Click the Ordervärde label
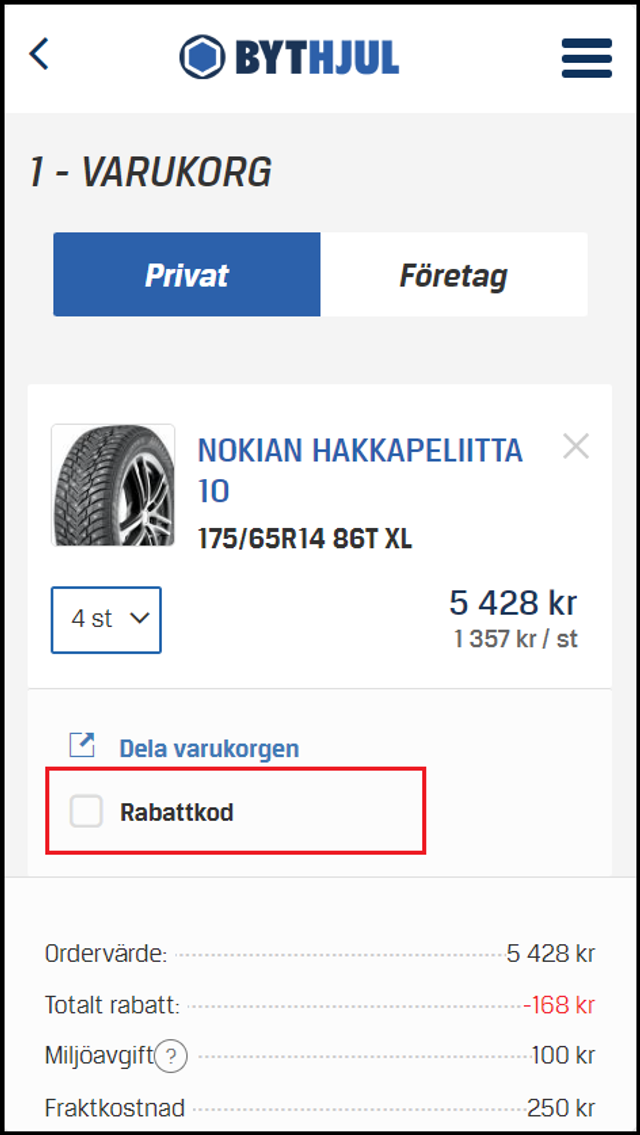This screenshot has width=640, height=1135. click(105, 954)
